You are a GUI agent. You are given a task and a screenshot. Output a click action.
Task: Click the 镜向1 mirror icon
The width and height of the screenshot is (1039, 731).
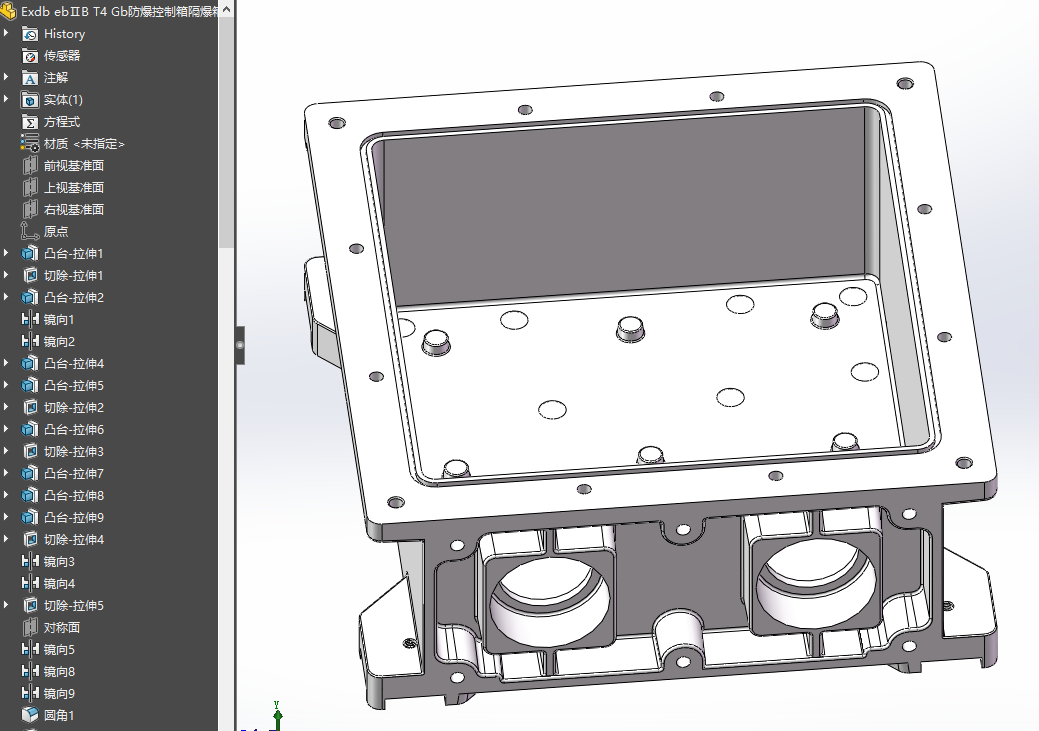coord(30,319)
